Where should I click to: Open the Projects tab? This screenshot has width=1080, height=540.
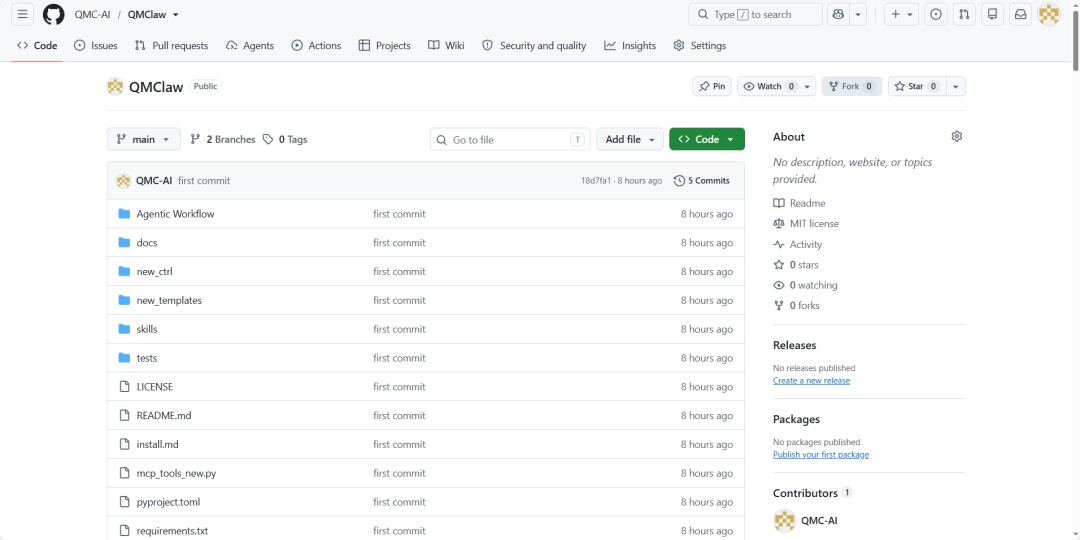pyautogui.click(x=384, y=45)
